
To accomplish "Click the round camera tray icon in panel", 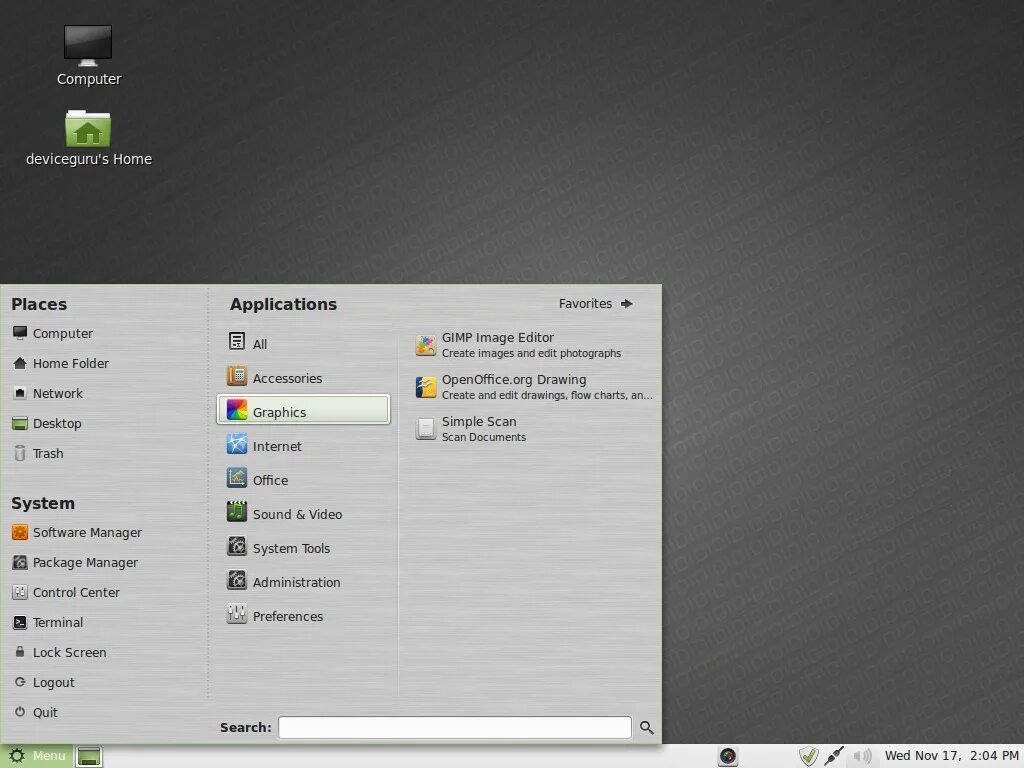I will click(x=728, y=756).
